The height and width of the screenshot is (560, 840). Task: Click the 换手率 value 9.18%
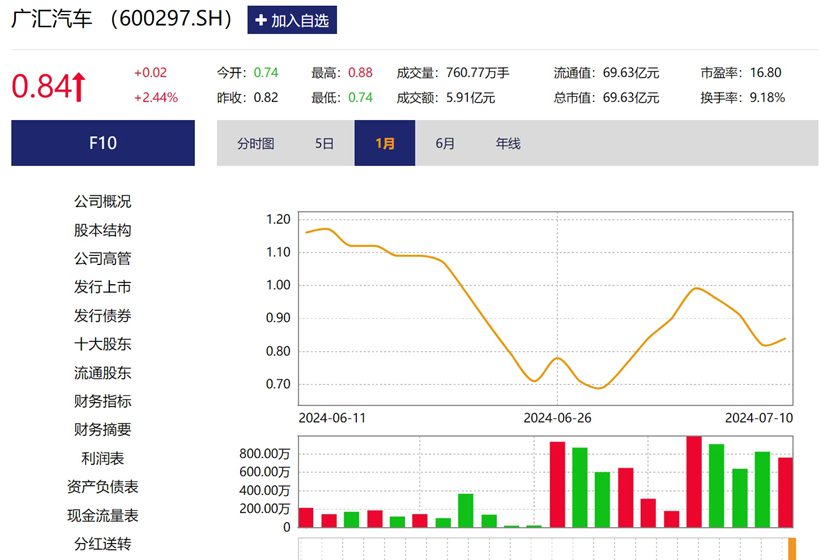point(767,98)
